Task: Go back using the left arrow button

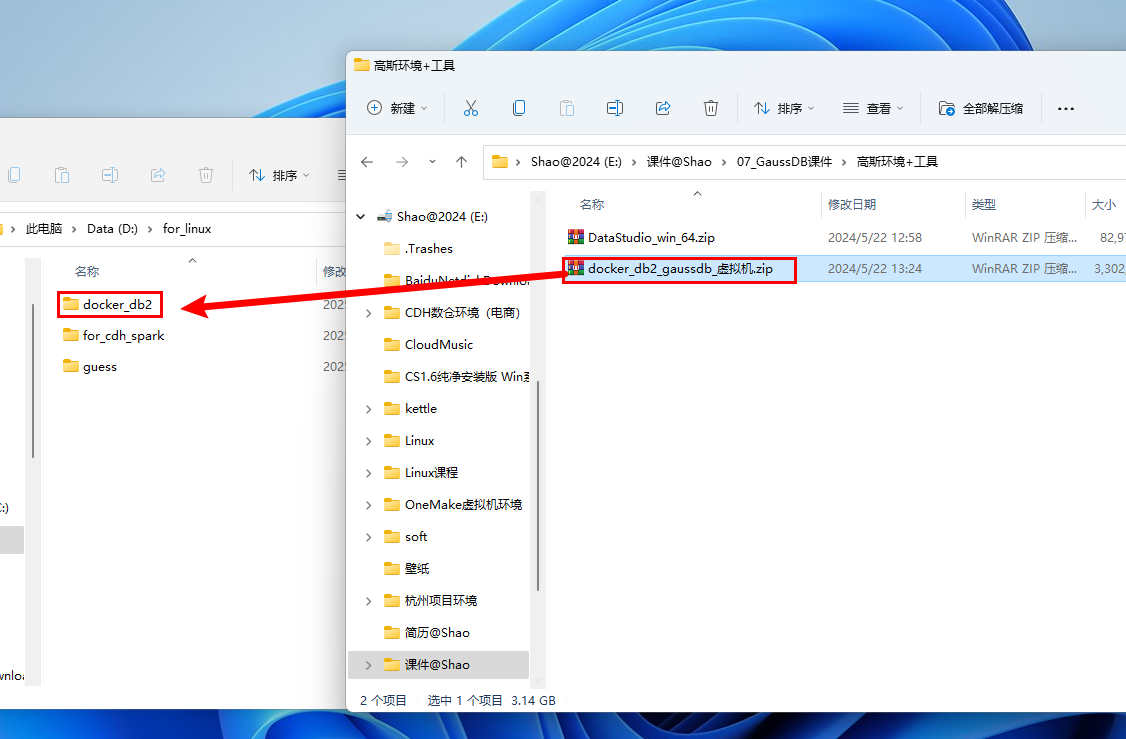Action: click(367, 161)
